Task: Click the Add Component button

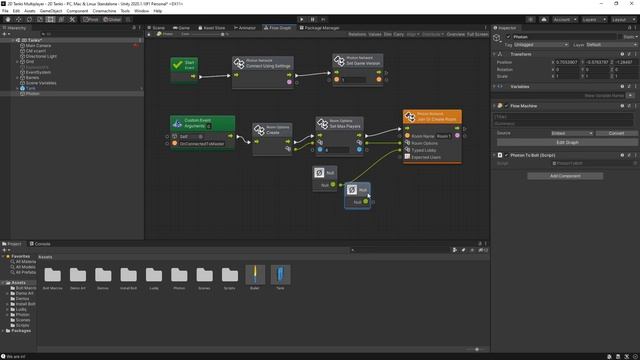Action: click(x=565, y=176)
